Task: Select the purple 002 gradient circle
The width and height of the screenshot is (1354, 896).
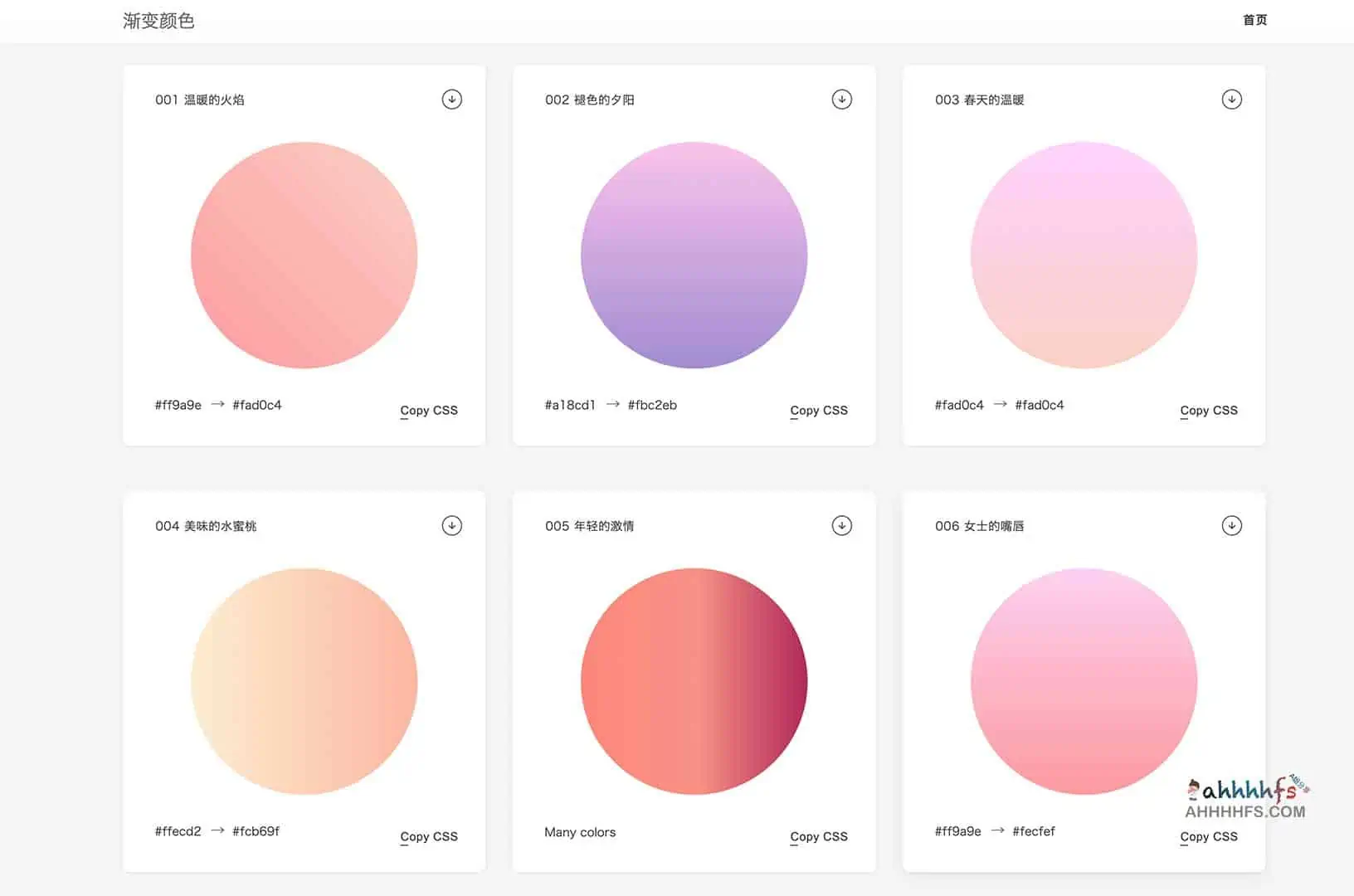Action: click(694, 256)
